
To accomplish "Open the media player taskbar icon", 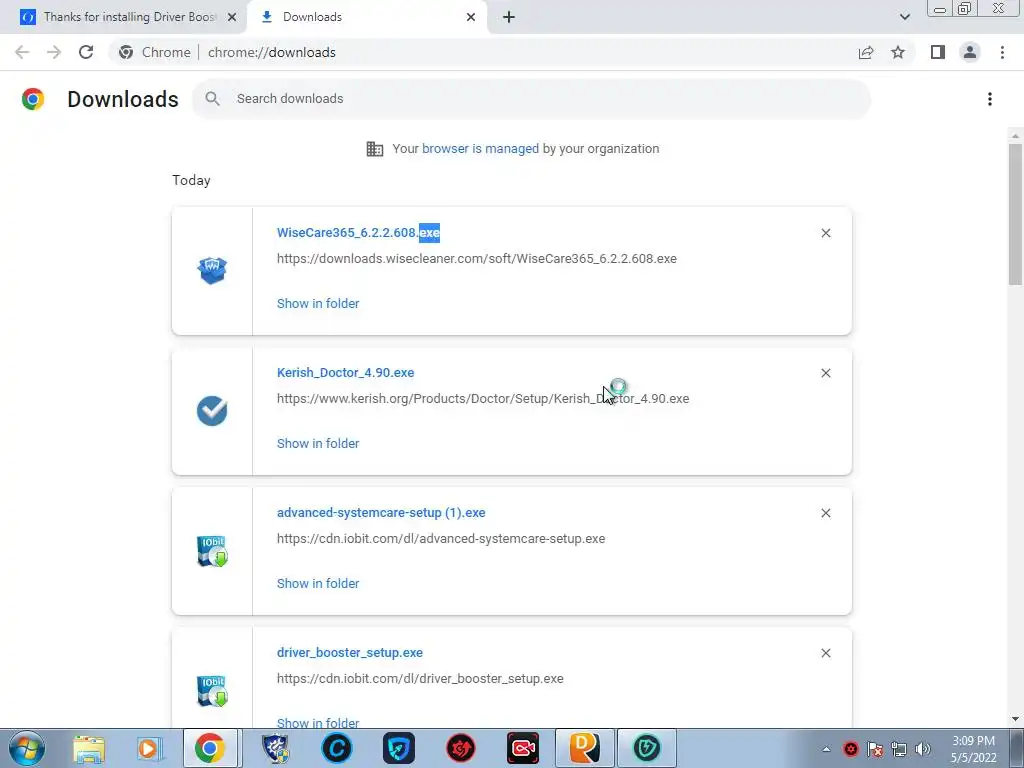I will point(150,748).
